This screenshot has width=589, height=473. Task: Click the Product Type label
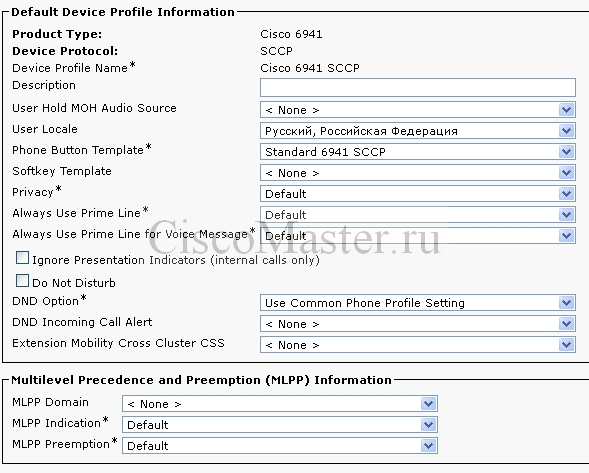tap(57, 34)
